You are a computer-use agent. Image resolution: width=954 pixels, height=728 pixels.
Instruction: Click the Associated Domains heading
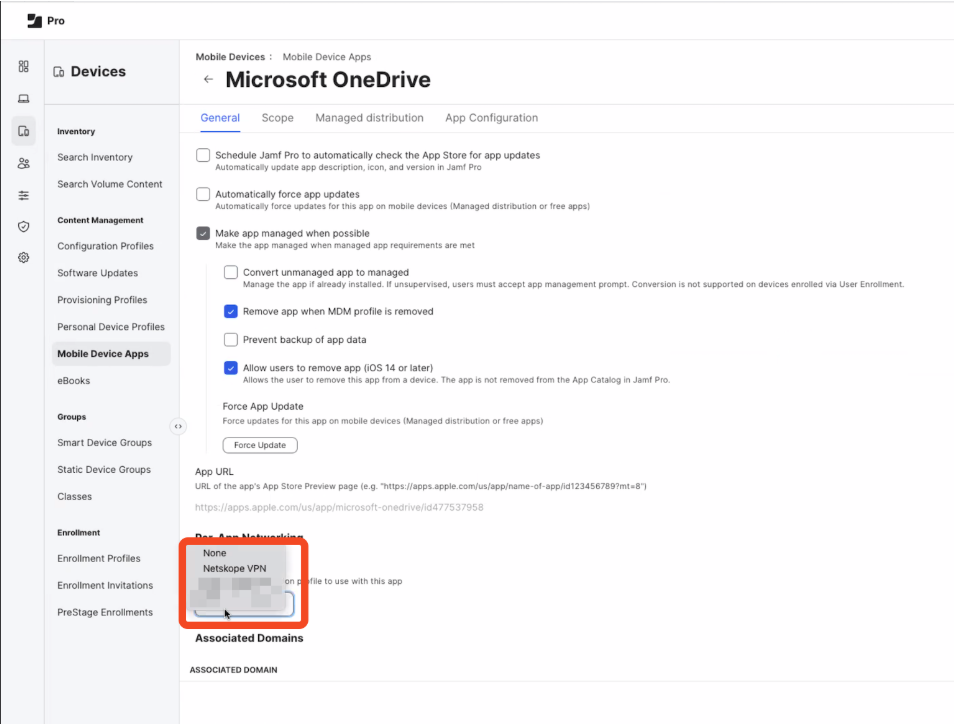249,638
